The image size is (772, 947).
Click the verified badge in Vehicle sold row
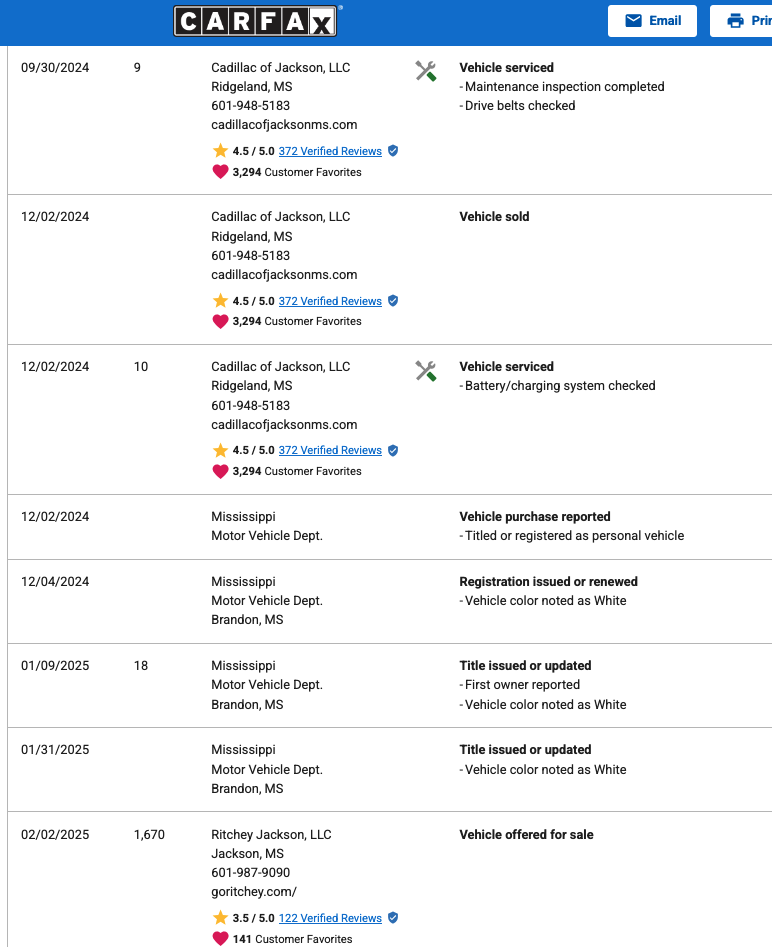pyautogui.click(x=393, y=301)
